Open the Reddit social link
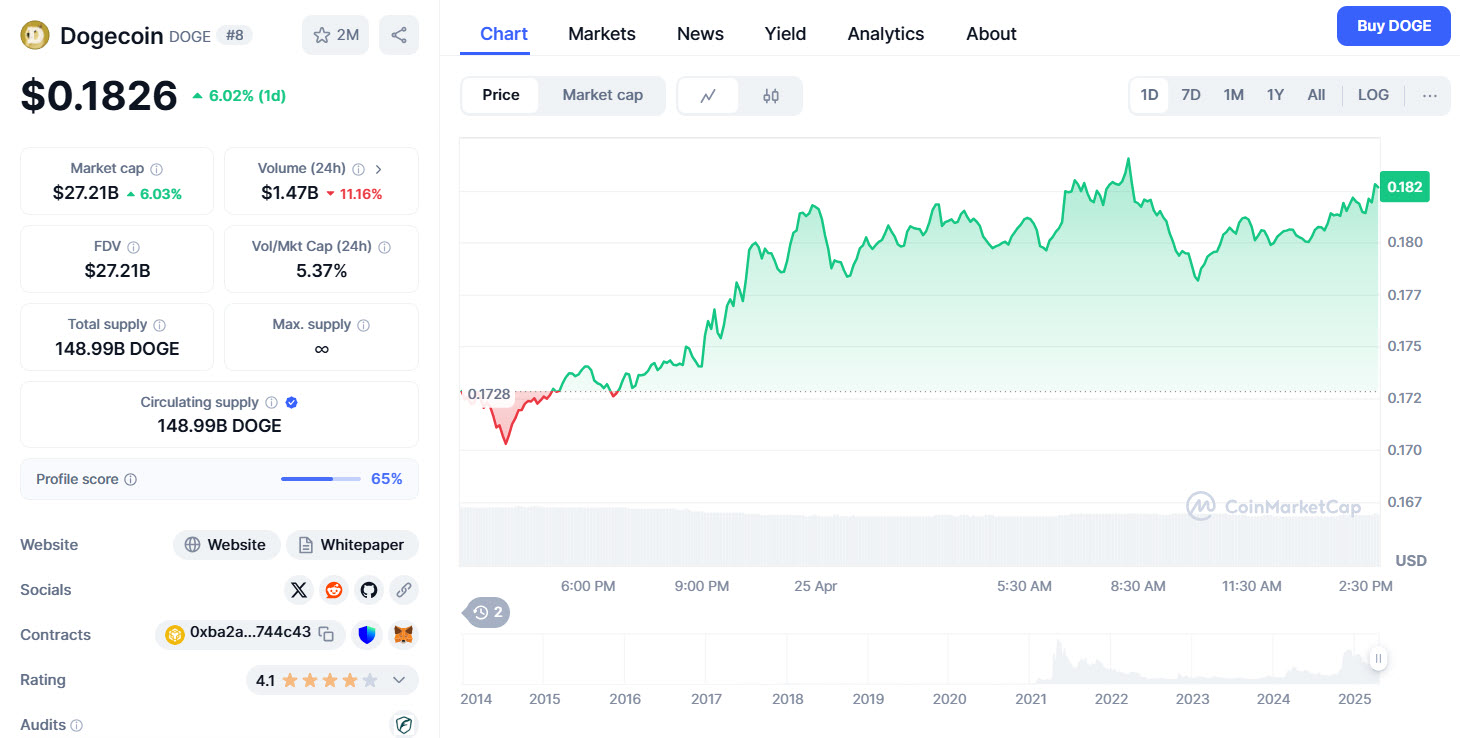The image size is (1460, 738). (x=334, y=590)
